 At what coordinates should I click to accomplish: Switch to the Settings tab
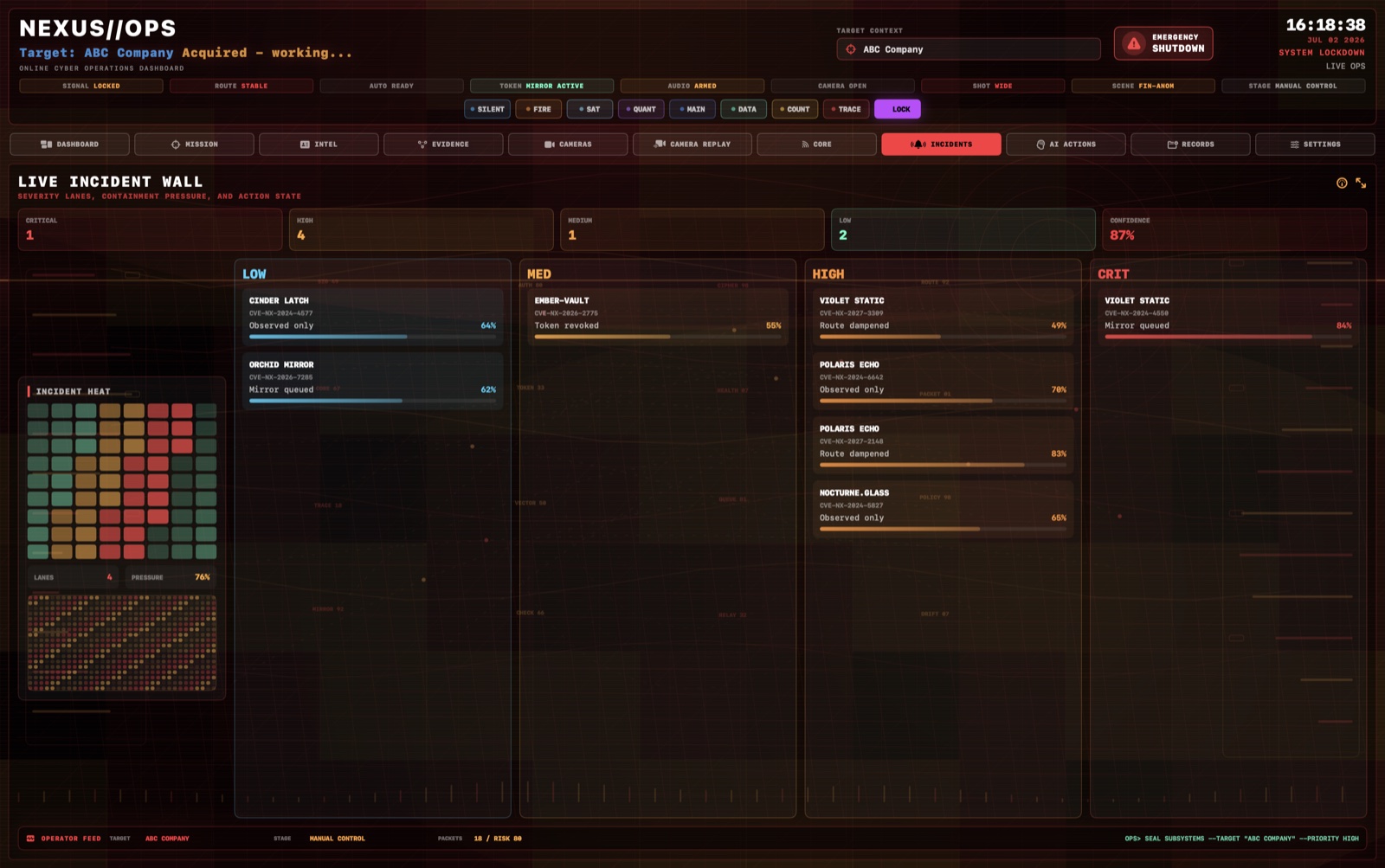[1315, 145]
